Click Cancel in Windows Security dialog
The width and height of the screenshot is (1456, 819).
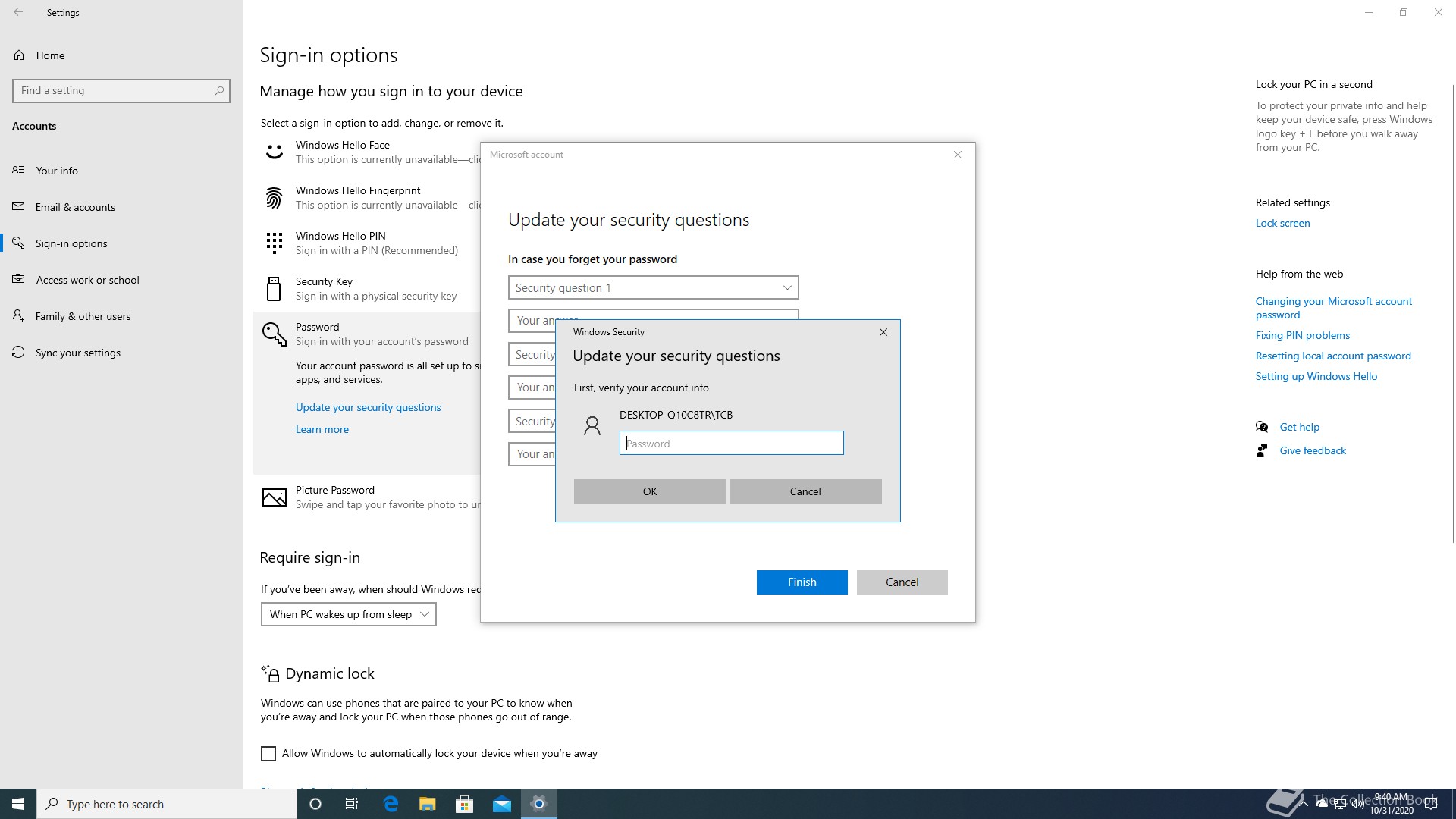805,491
